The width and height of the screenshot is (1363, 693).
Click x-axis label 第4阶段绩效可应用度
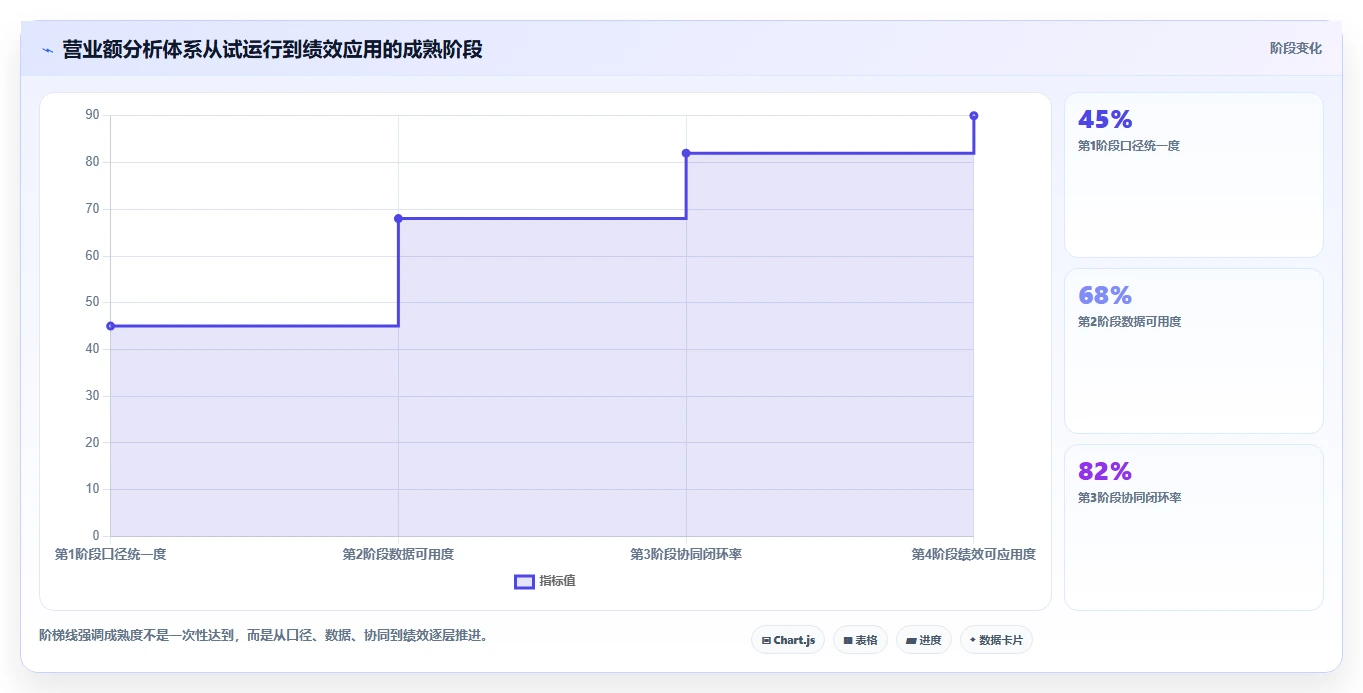point(973,554)
